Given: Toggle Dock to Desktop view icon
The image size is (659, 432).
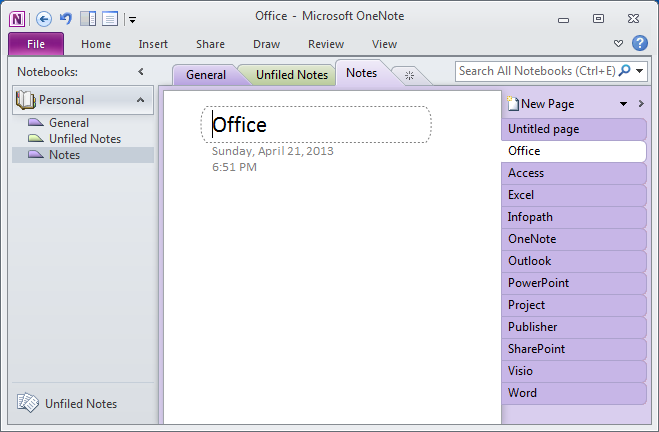Looking at the screenshot, I should [88, 19].
